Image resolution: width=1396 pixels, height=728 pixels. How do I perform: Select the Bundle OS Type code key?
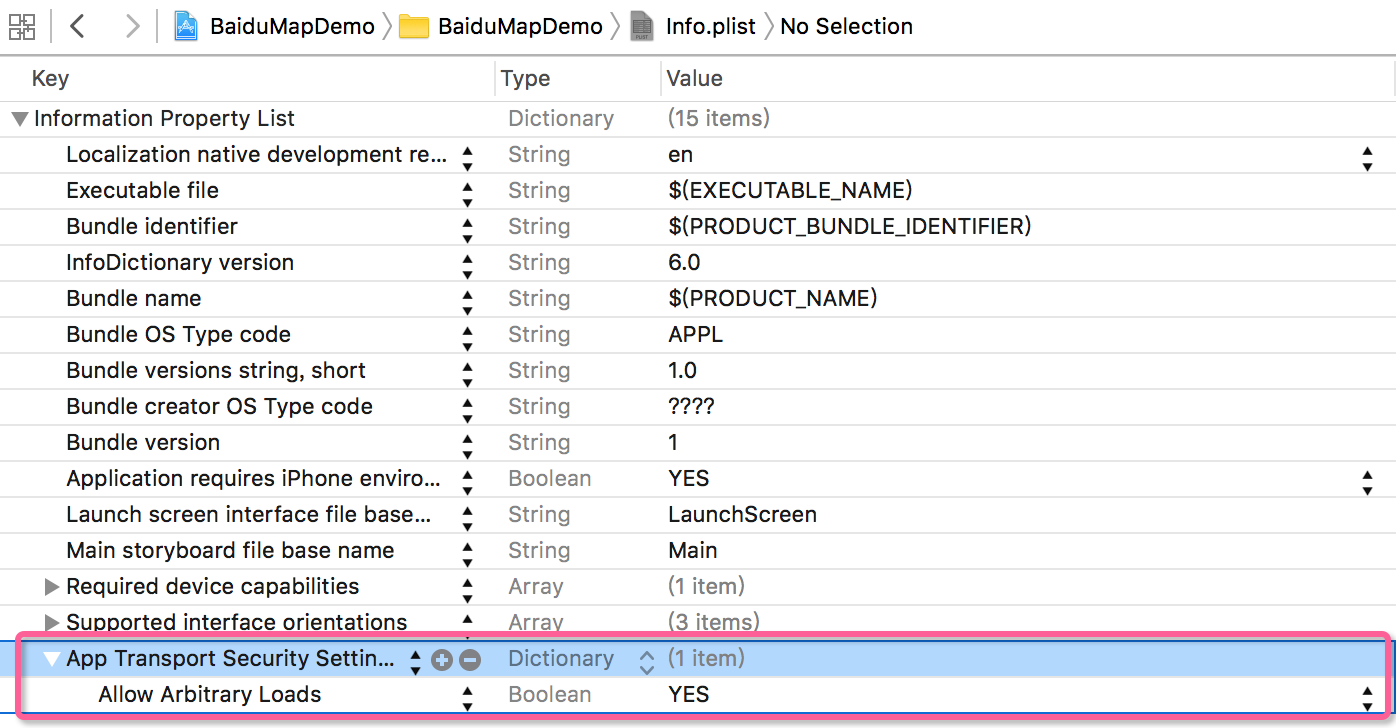click(x=178, y=335)
